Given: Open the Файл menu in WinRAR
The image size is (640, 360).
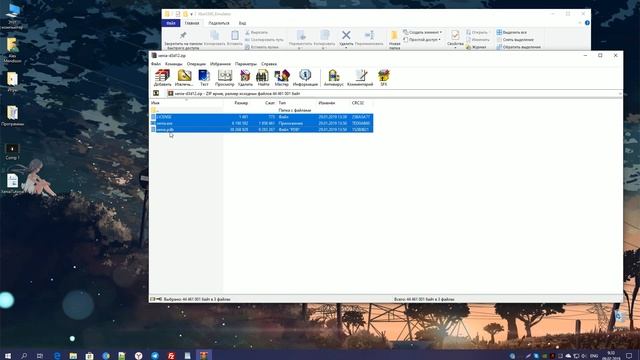Looking at the screenshot, I should (156, 64).
